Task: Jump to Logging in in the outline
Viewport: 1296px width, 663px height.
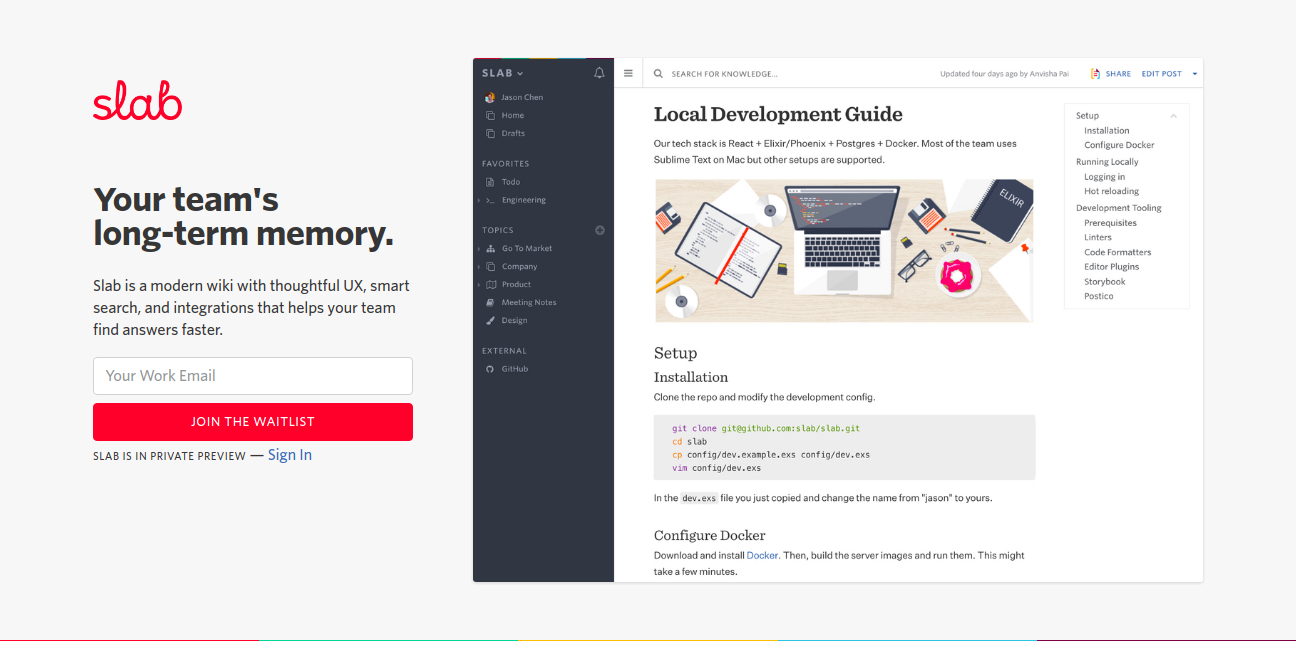Action: tap(1104, 177)
